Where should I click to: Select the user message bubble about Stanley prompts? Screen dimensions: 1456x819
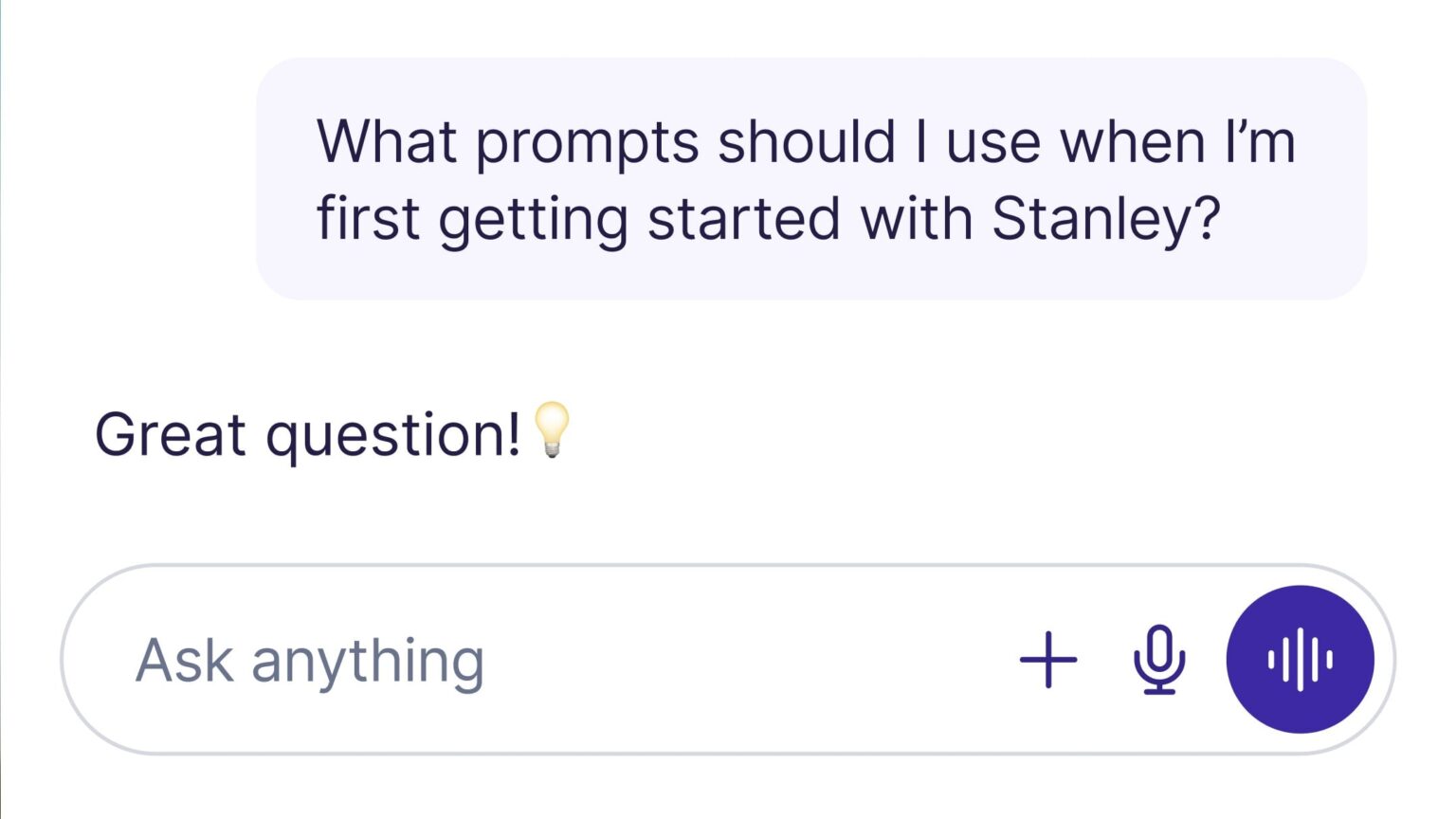810,180
